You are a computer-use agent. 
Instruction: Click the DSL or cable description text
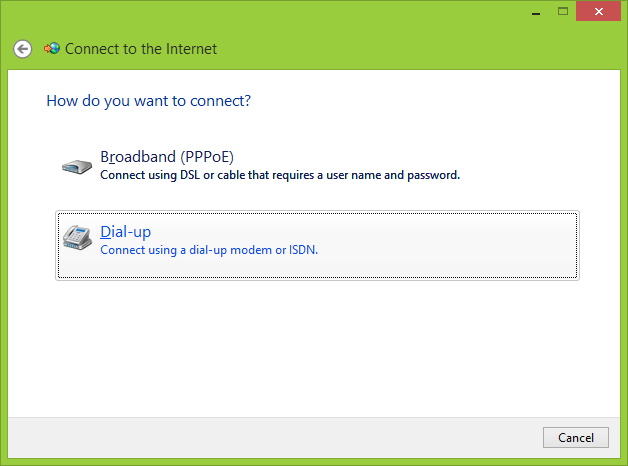point(280,175)
